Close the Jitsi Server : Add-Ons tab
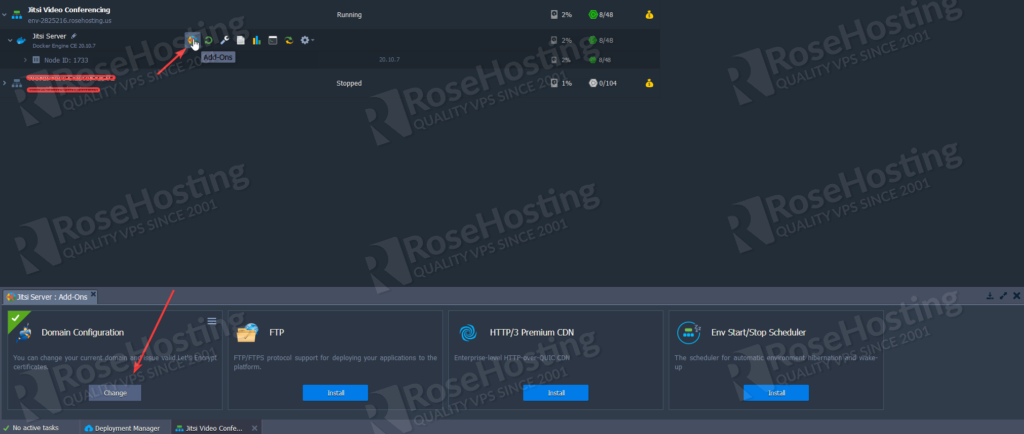Image resolution: width=1024 pixels, height=434 pixels. (x=93, y=296)
